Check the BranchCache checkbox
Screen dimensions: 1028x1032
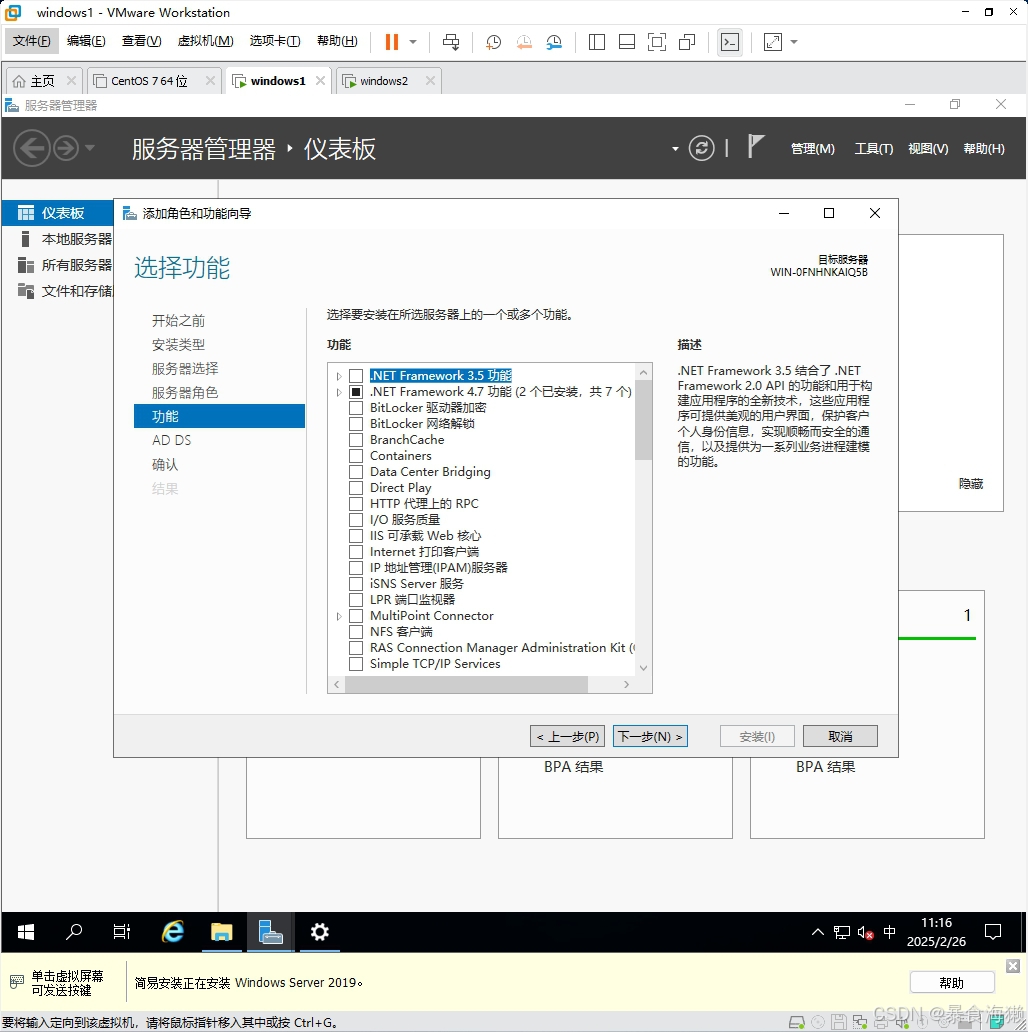(x=356, y=440)
